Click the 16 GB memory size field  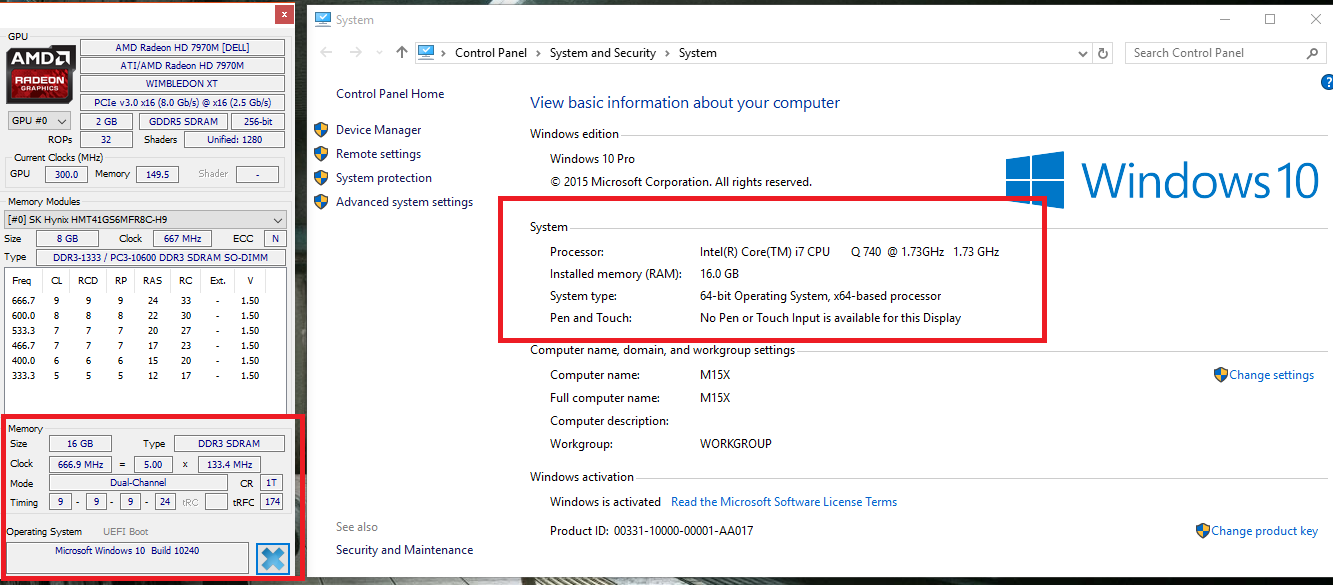[80, 444]
